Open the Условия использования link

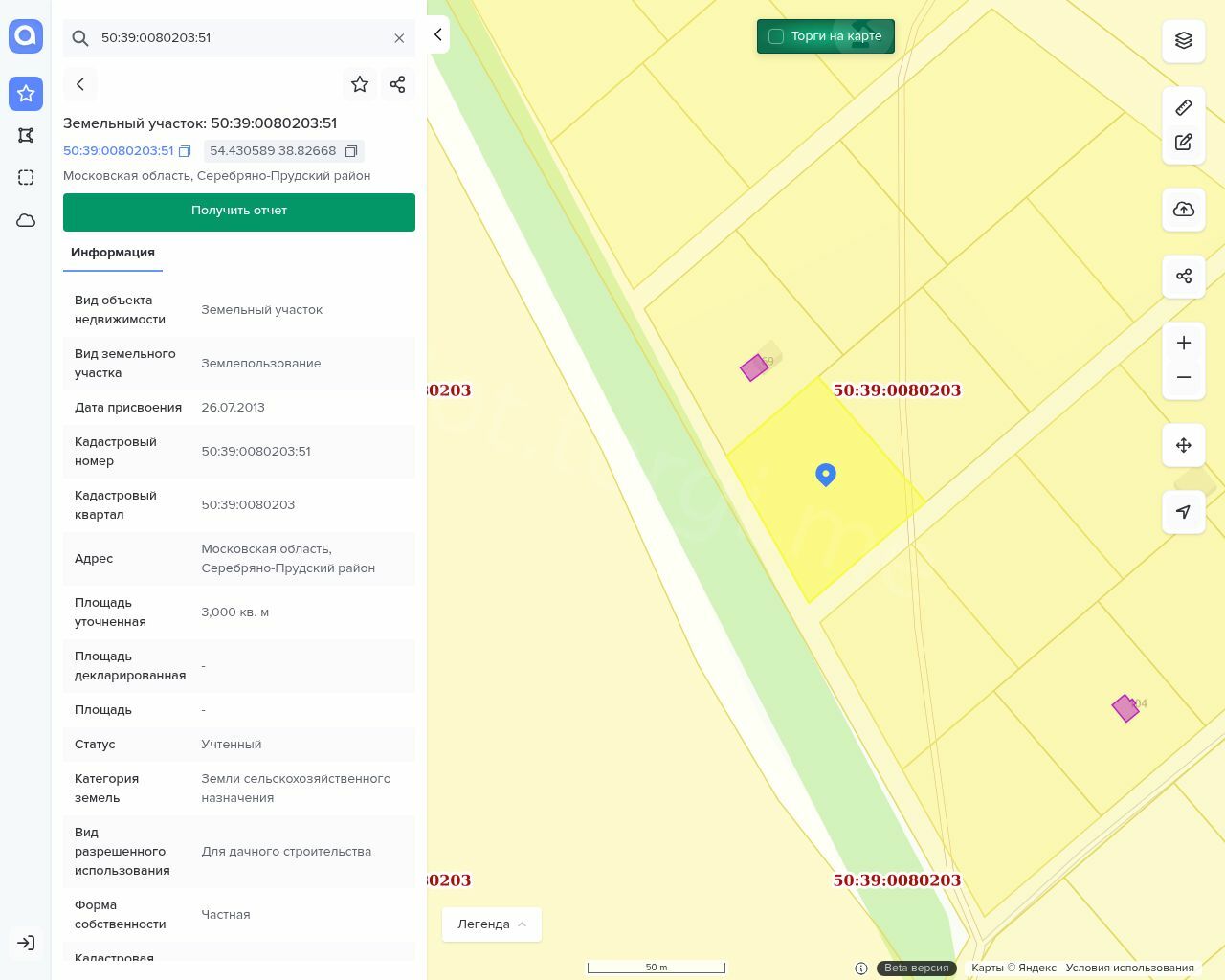coord(1129,968)
